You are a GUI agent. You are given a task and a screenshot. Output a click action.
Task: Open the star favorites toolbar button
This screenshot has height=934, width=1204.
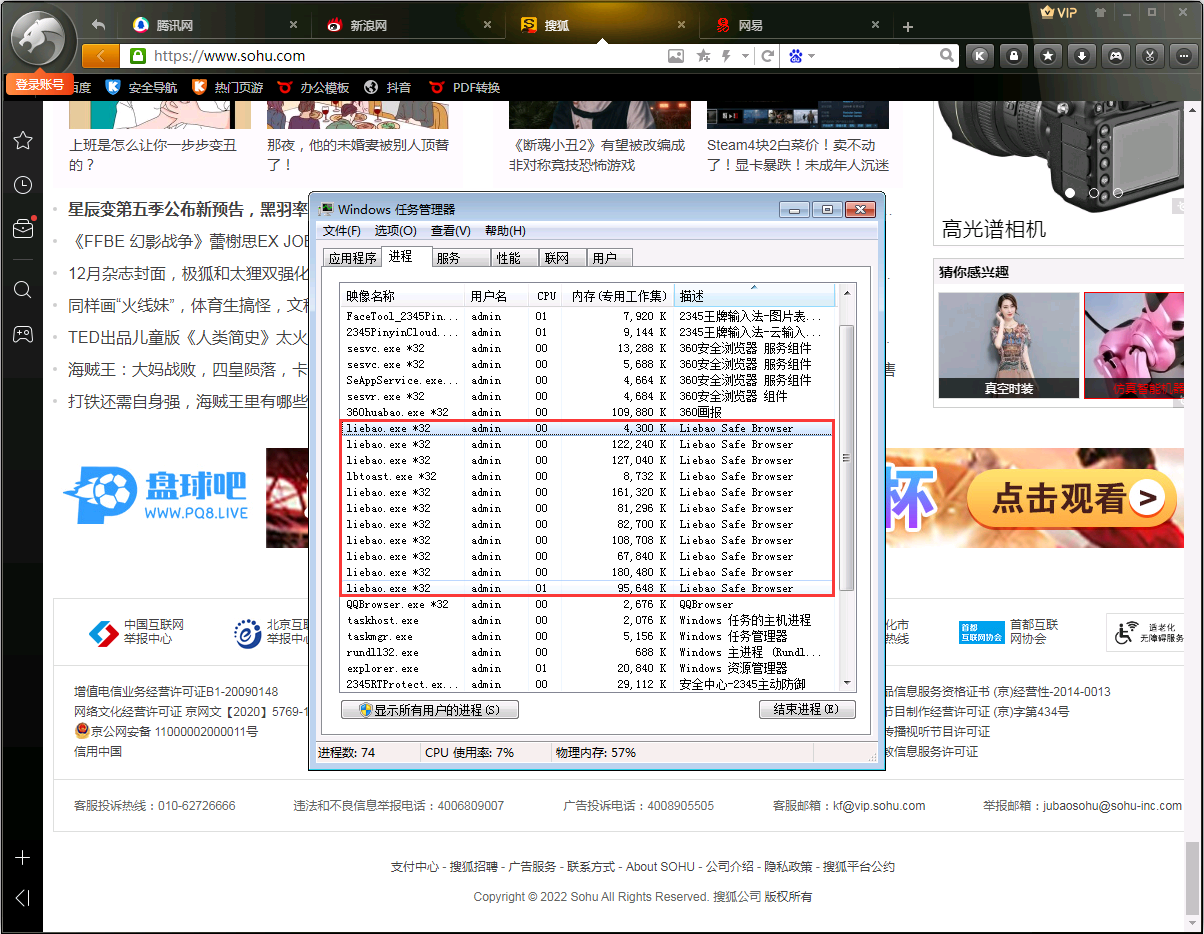tap(1048, 56)
